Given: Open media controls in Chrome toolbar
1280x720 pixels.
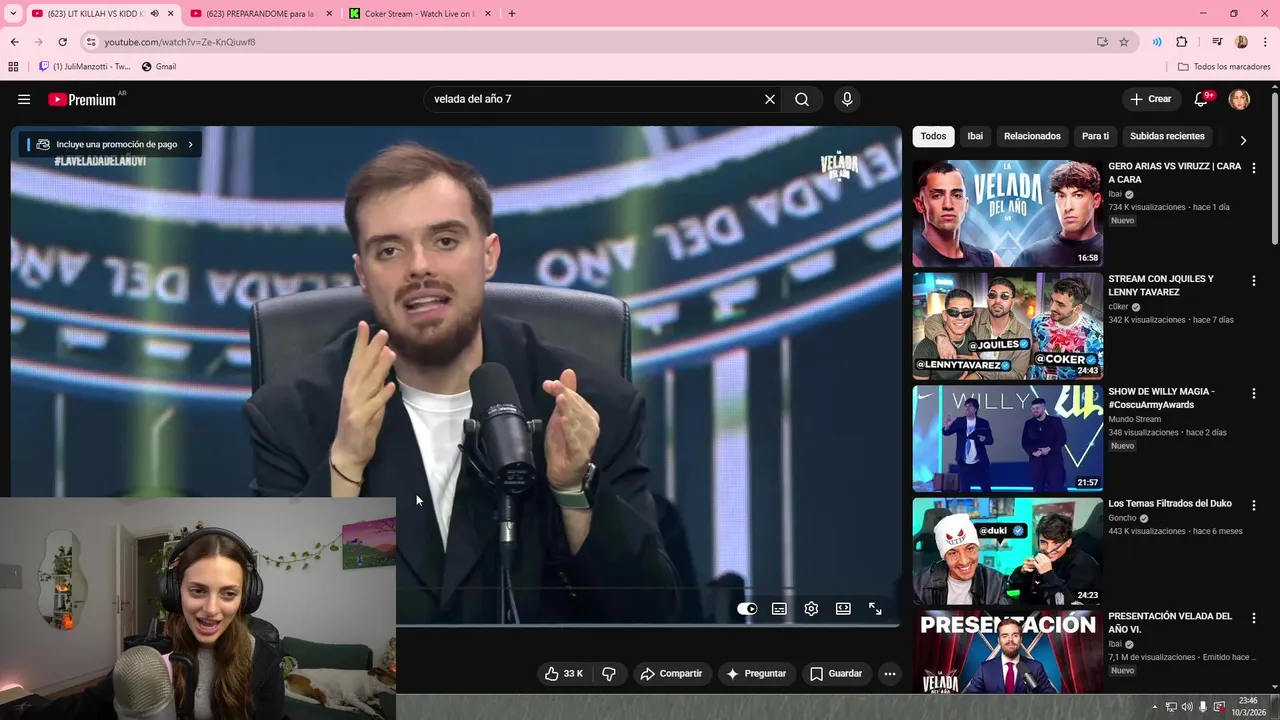Looking at the screenshot, I should (x=1217, y=42).
